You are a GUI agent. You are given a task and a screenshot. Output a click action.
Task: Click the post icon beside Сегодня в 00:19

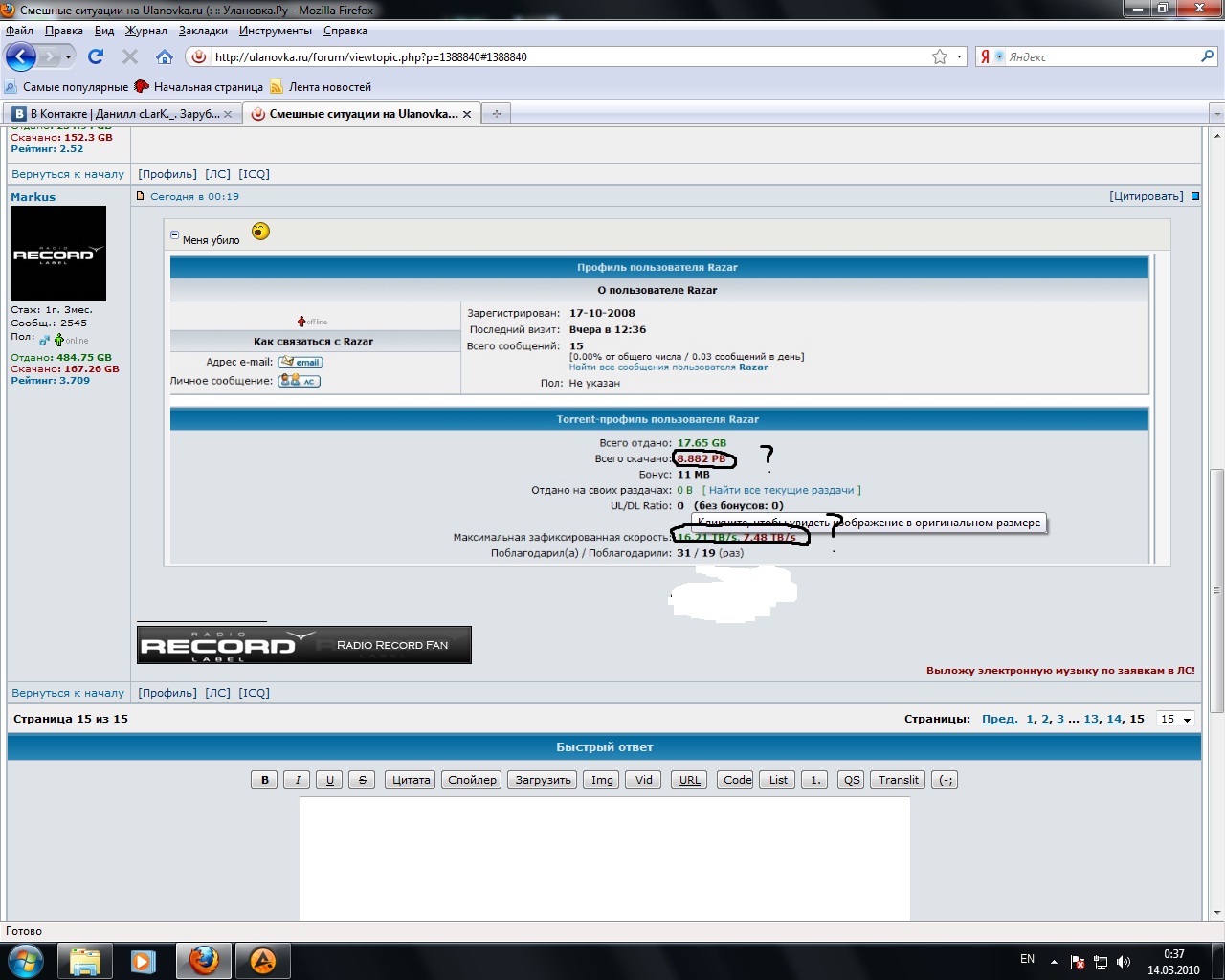pyautogui.click(x=141, y=196)
